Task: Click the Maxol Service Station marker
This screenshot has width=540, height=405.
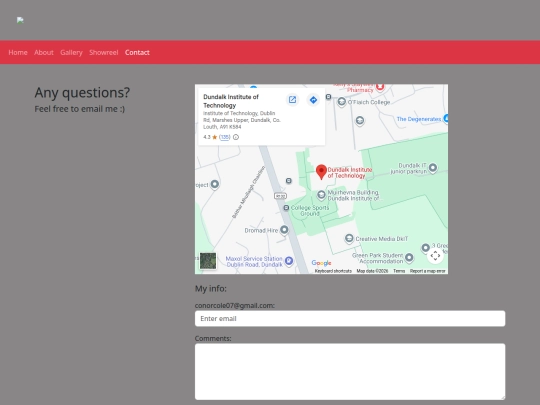Action: click(x=289, y=261)
